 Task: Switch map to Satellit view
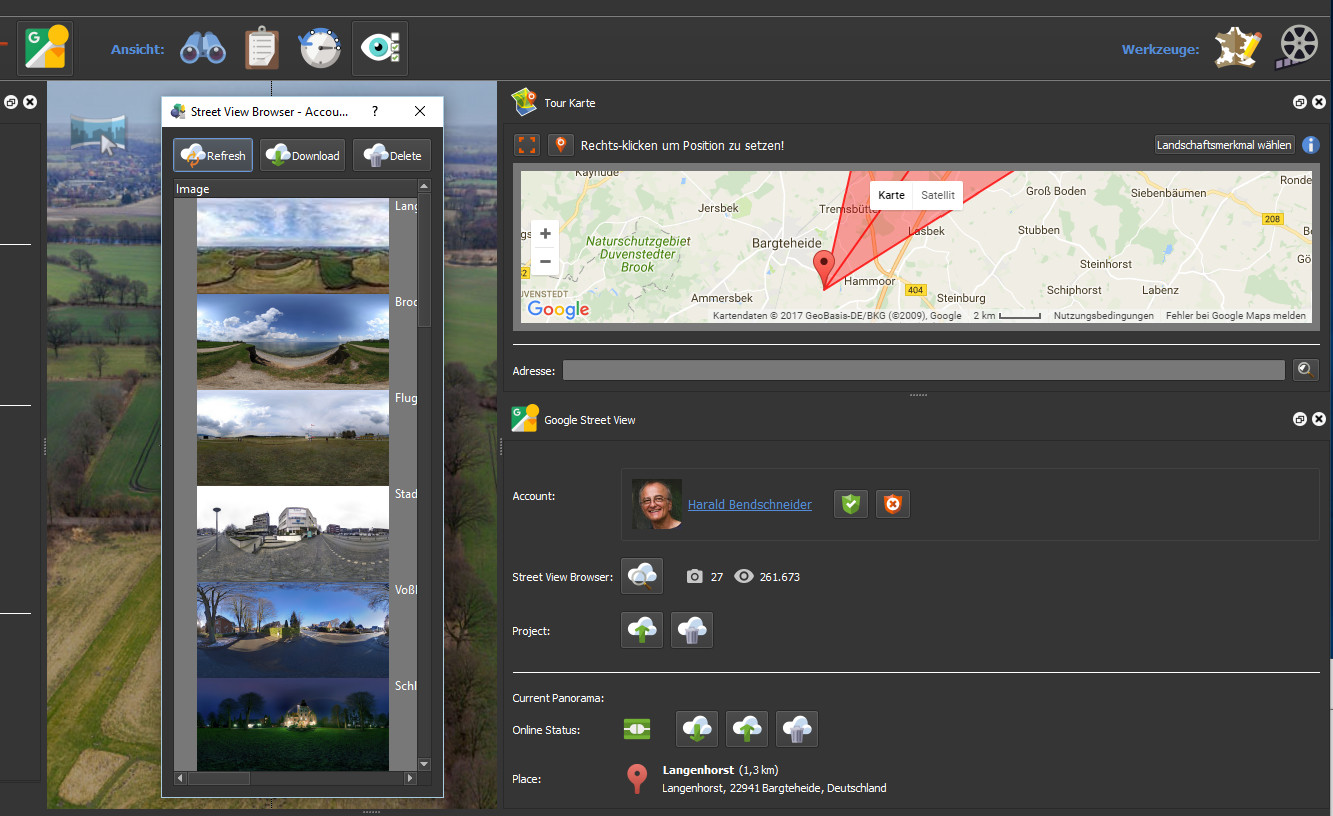[937, 195]
